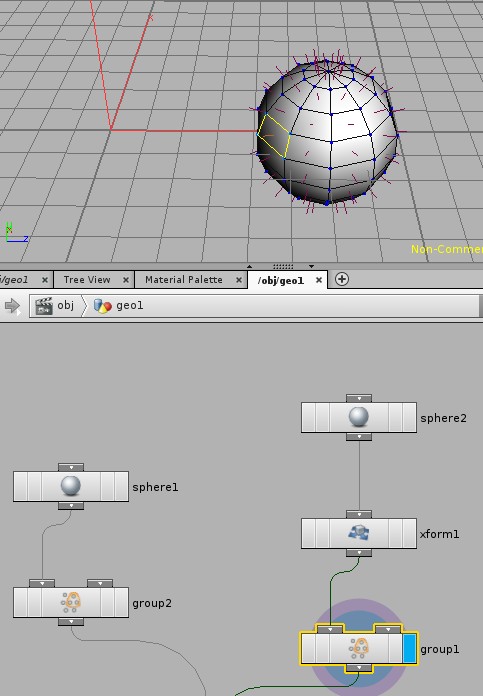
Task: Click the obj clapperboard icon in path bar
Action: coord(44,305)
